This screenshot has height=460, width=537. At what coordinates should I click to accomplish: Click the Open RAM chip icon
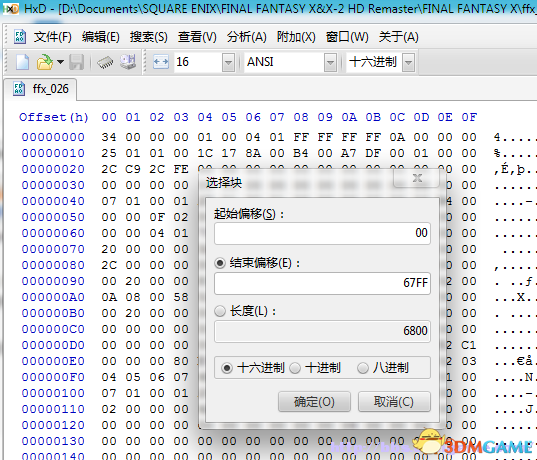point(105,63)
